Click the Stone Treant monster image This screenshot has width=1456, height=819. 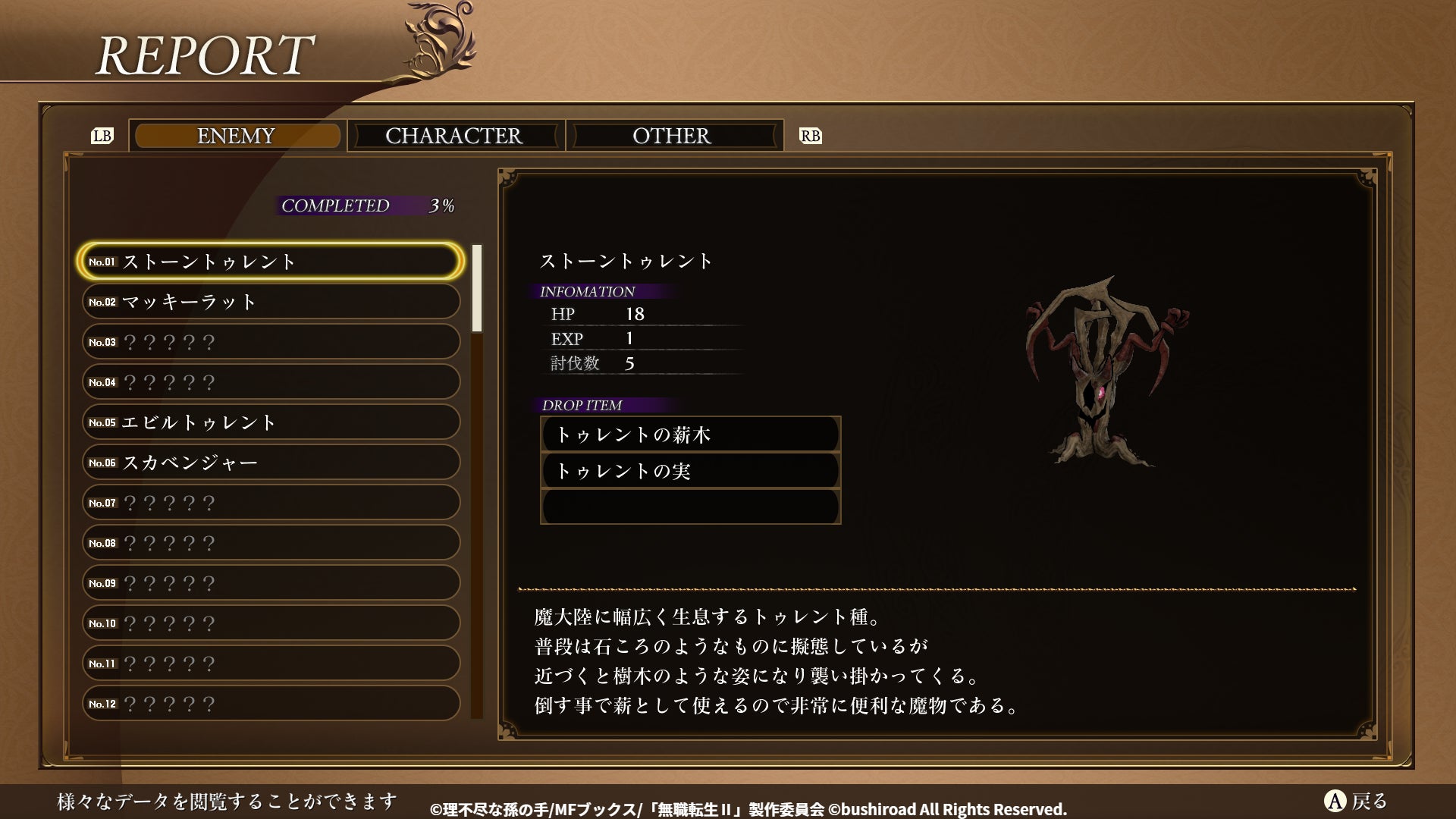(1106, 371)
